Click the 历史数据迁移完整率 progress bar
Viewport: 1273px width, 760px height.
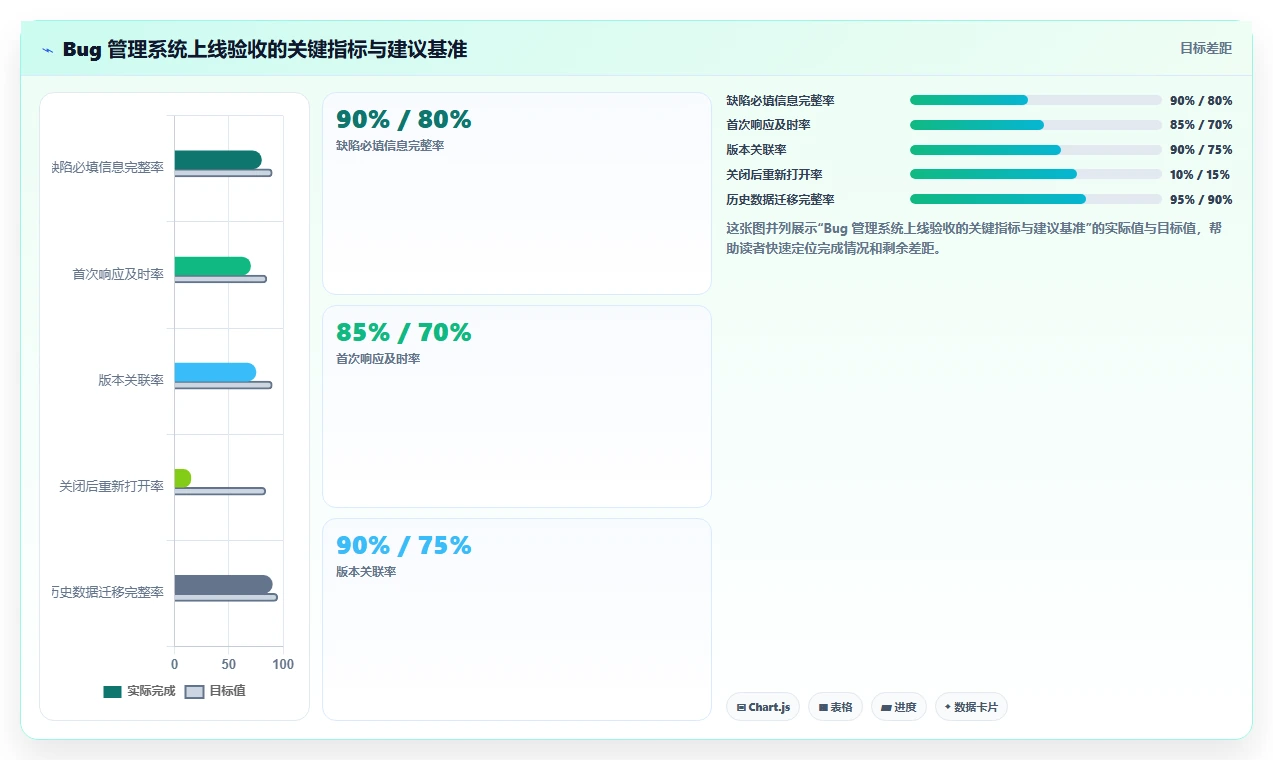pos(1035,199)
